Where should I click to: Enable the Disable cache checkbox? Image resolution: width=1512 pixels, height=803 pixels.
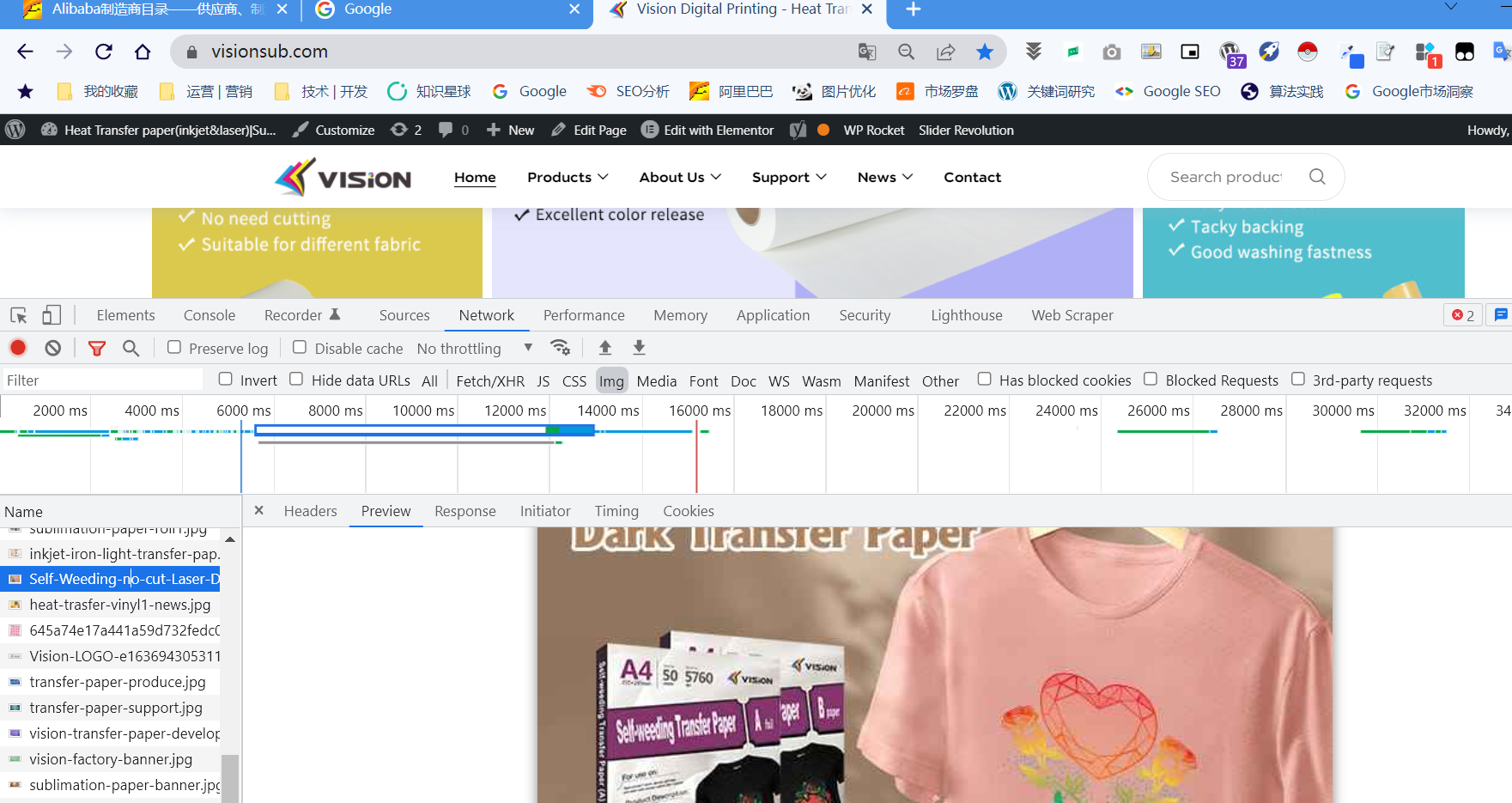[x=300, y=347]
